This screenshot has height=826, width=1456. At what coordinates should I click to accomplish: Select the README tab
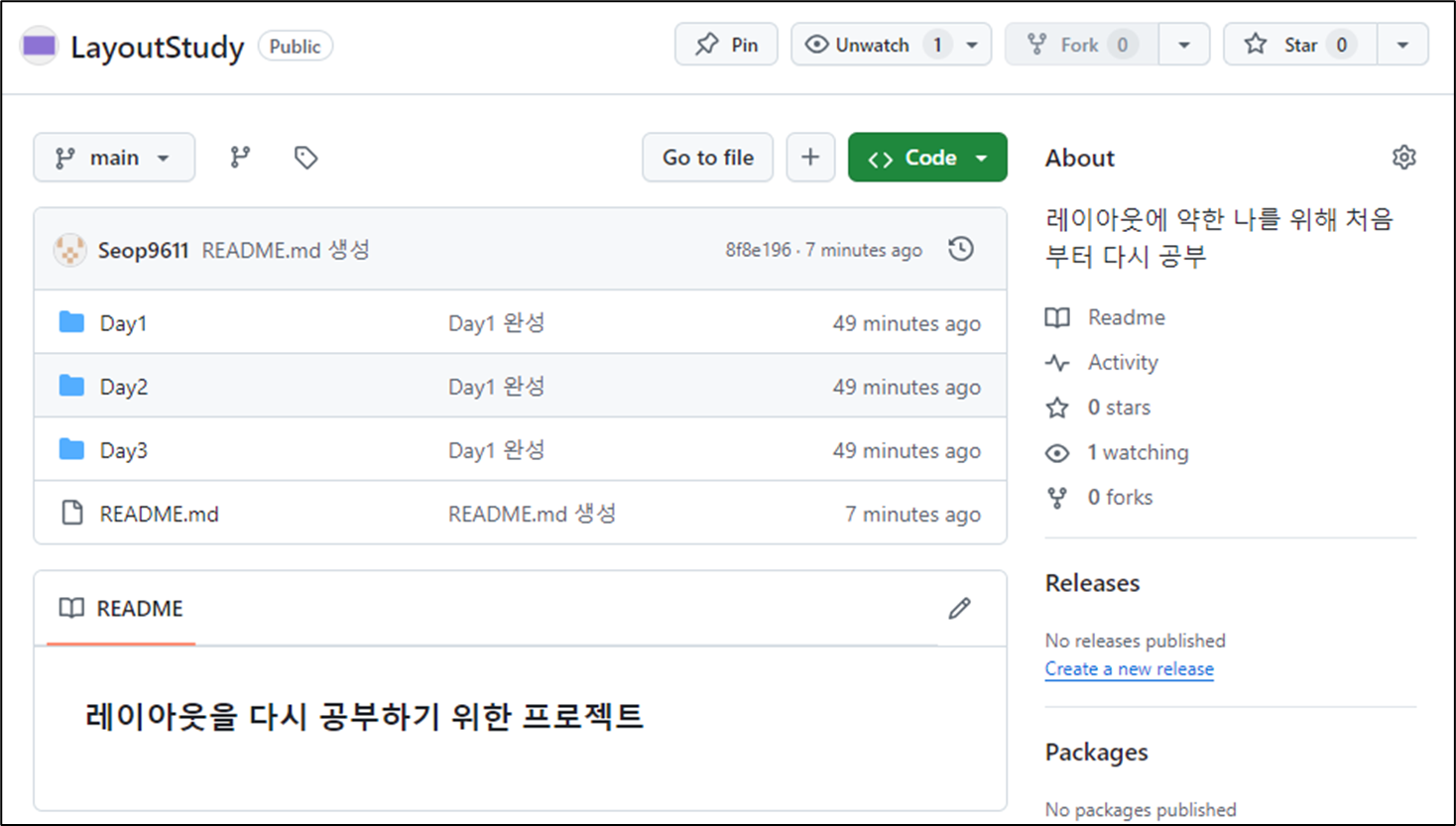tap(121, 608)
